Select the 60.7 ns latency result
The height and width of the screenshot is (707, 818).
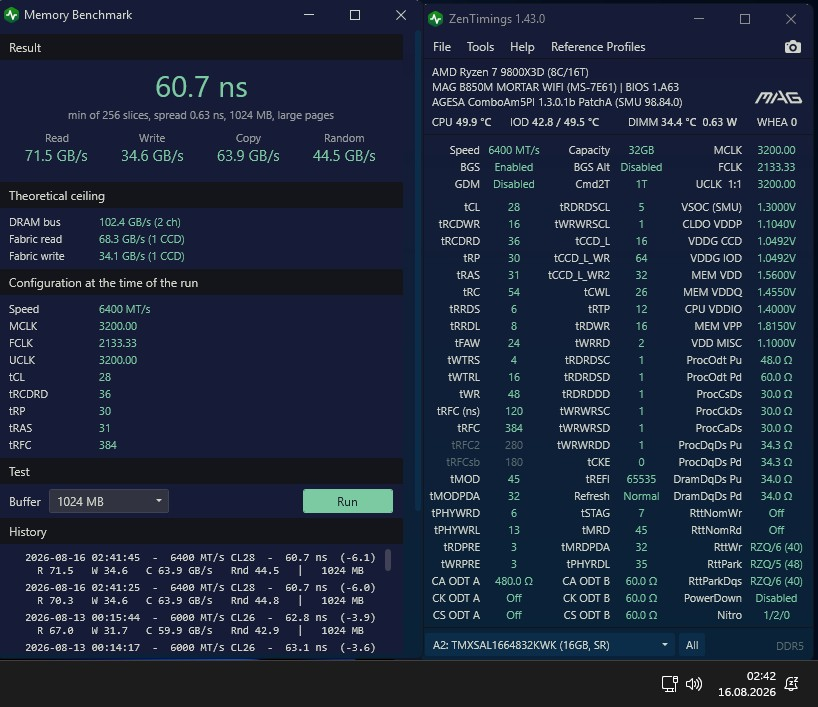click(x=201, y=87)
